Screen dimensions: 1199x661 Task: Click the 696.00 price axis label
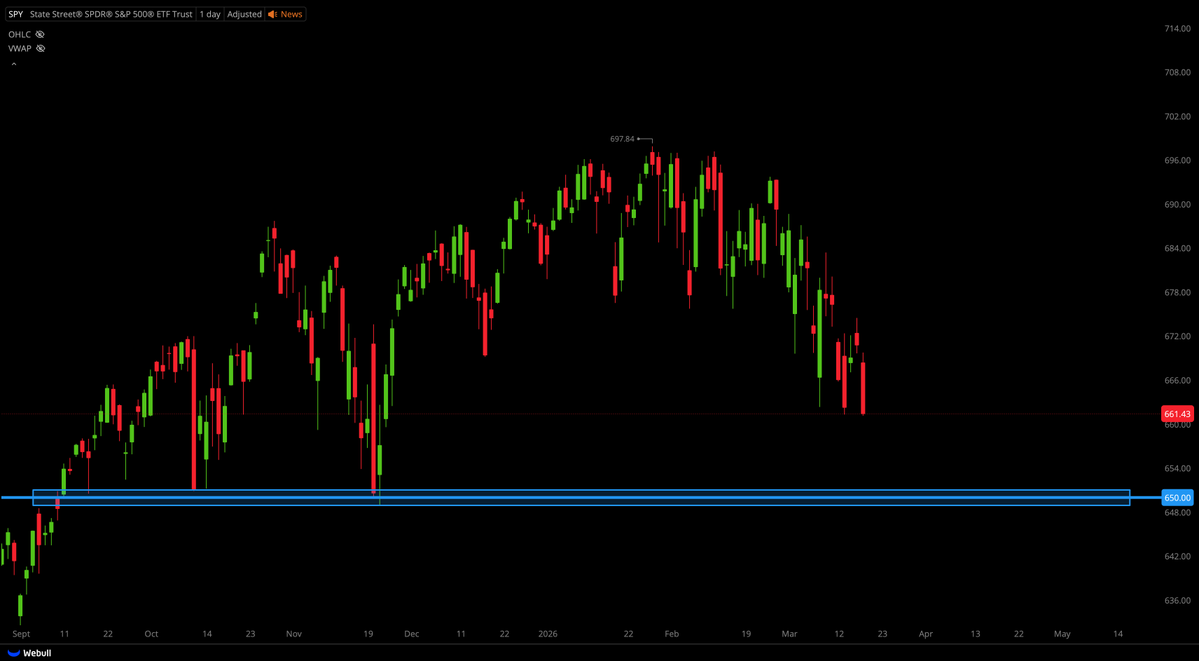(1178, 159)
